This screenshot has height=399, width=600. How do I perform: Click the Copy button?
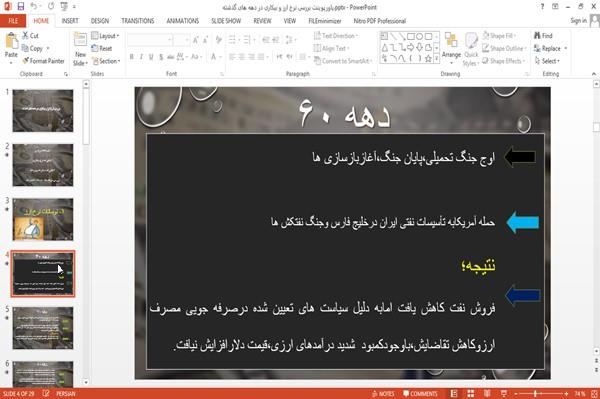click(32, 49)
